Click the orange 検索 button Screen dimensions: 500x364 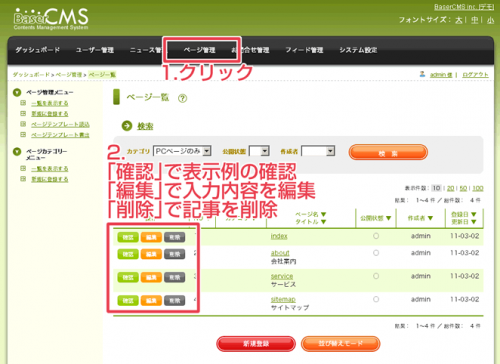[388, 153]
